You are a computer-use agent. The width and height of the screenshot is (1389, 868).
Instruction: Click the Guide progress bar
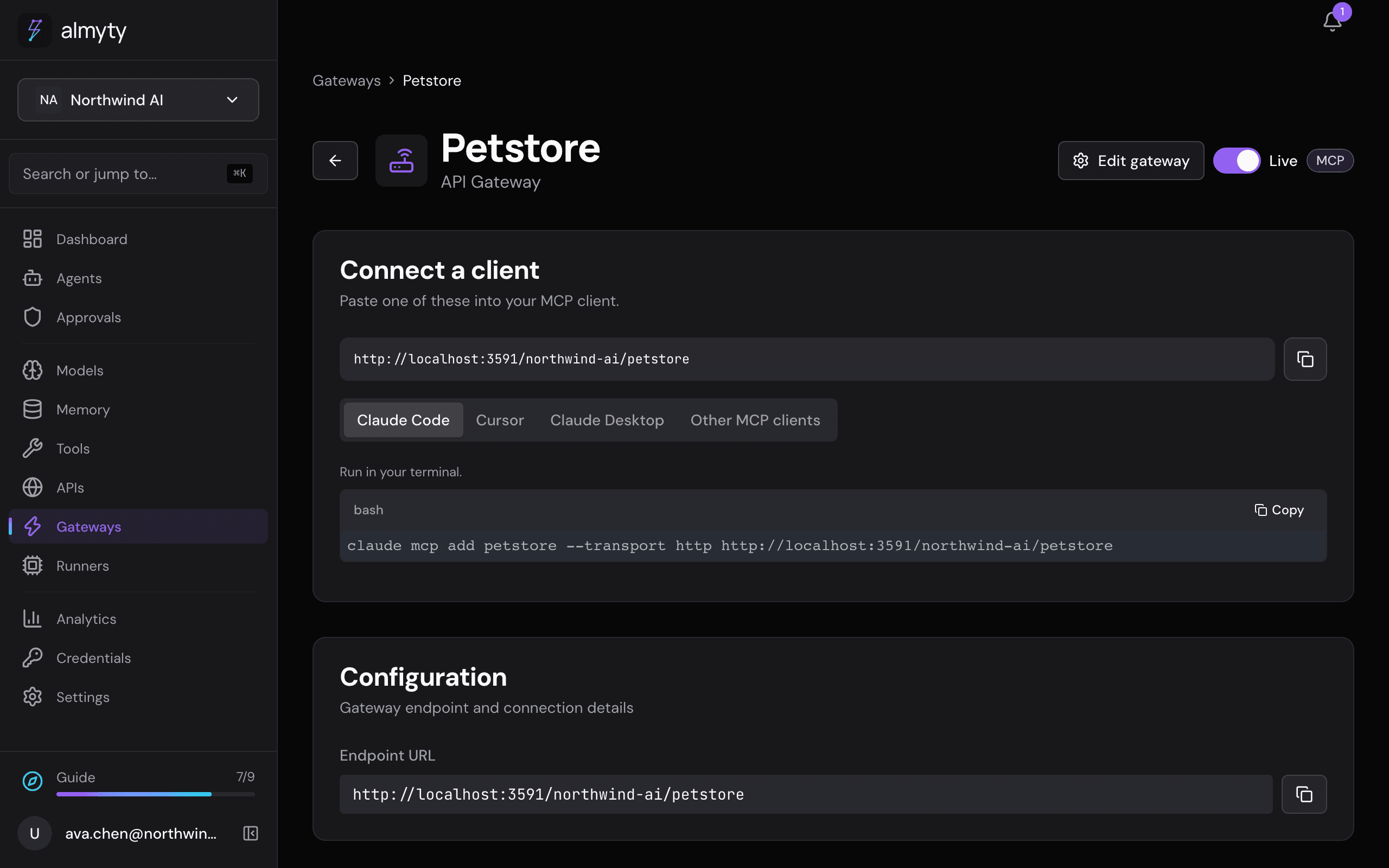[156, 794]
